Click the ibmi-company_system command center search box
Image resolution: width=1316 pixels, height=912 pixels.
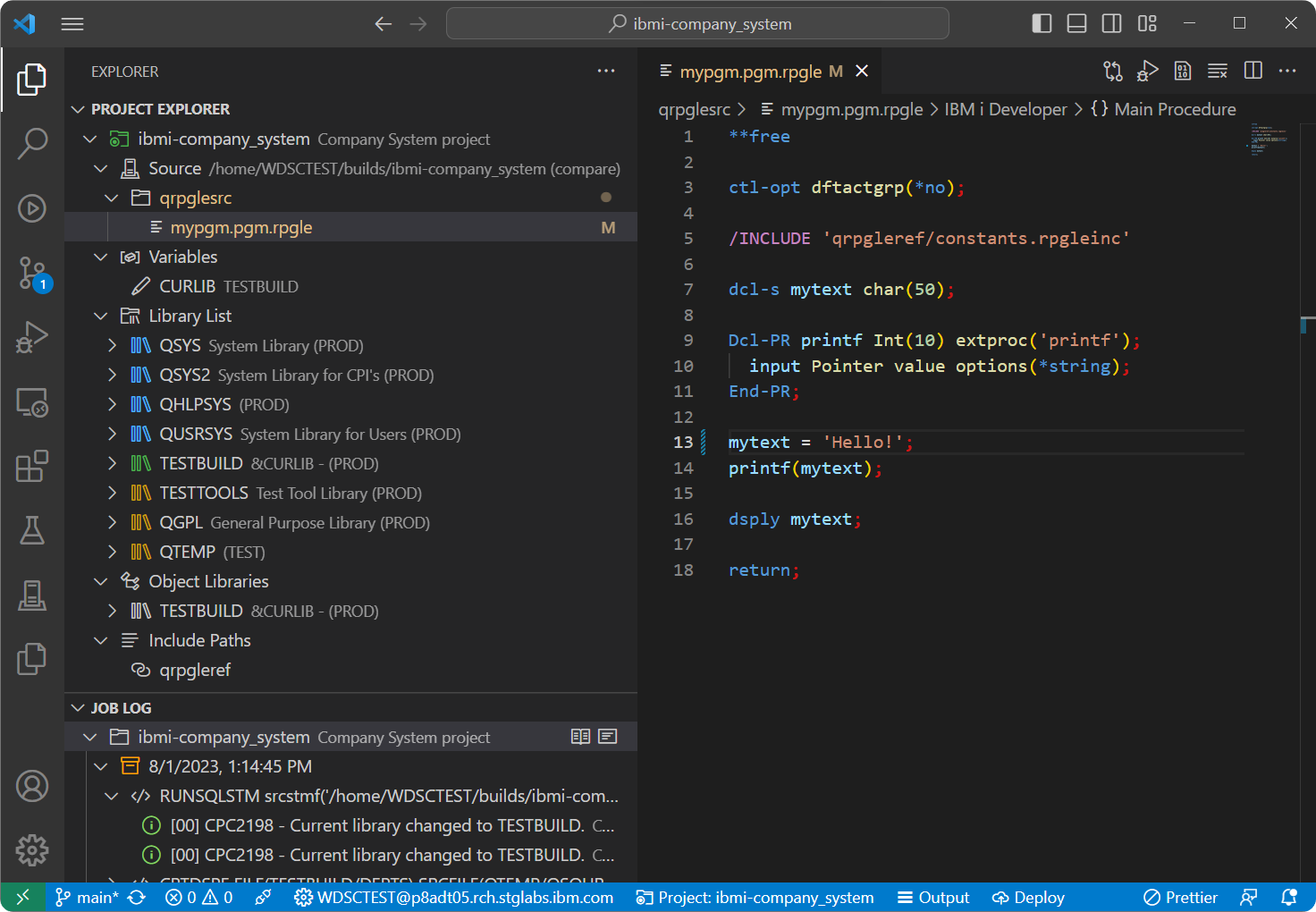(697, 23)
